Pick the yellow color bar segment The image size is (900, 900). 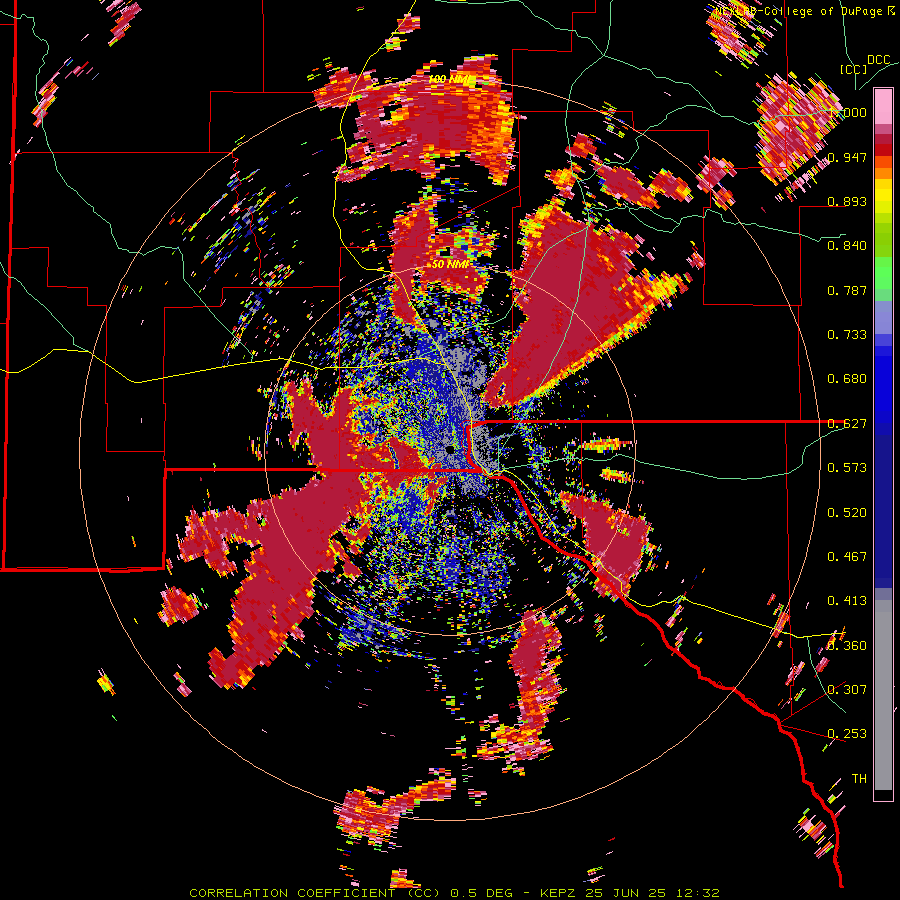(883, 196)
